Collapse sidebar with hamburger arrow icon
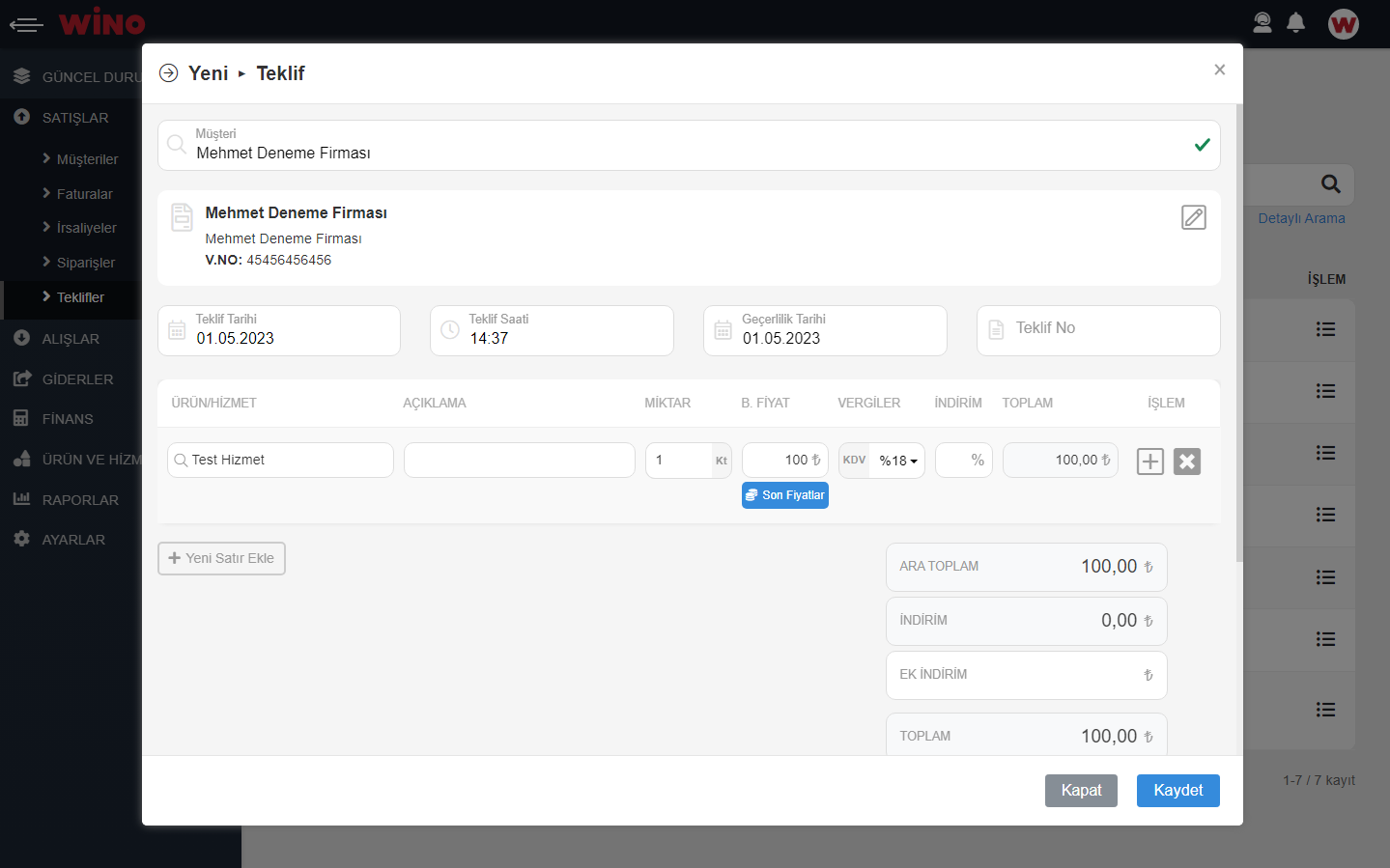The height and width of the screenshot is (868, 1390). [x=26, y=24]
